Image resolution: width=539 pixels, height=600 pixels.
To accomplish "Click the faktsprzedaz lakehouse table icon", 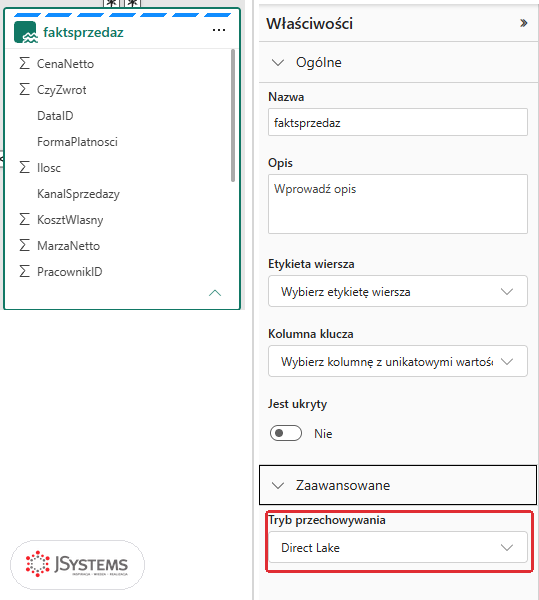I will (26, 32).
